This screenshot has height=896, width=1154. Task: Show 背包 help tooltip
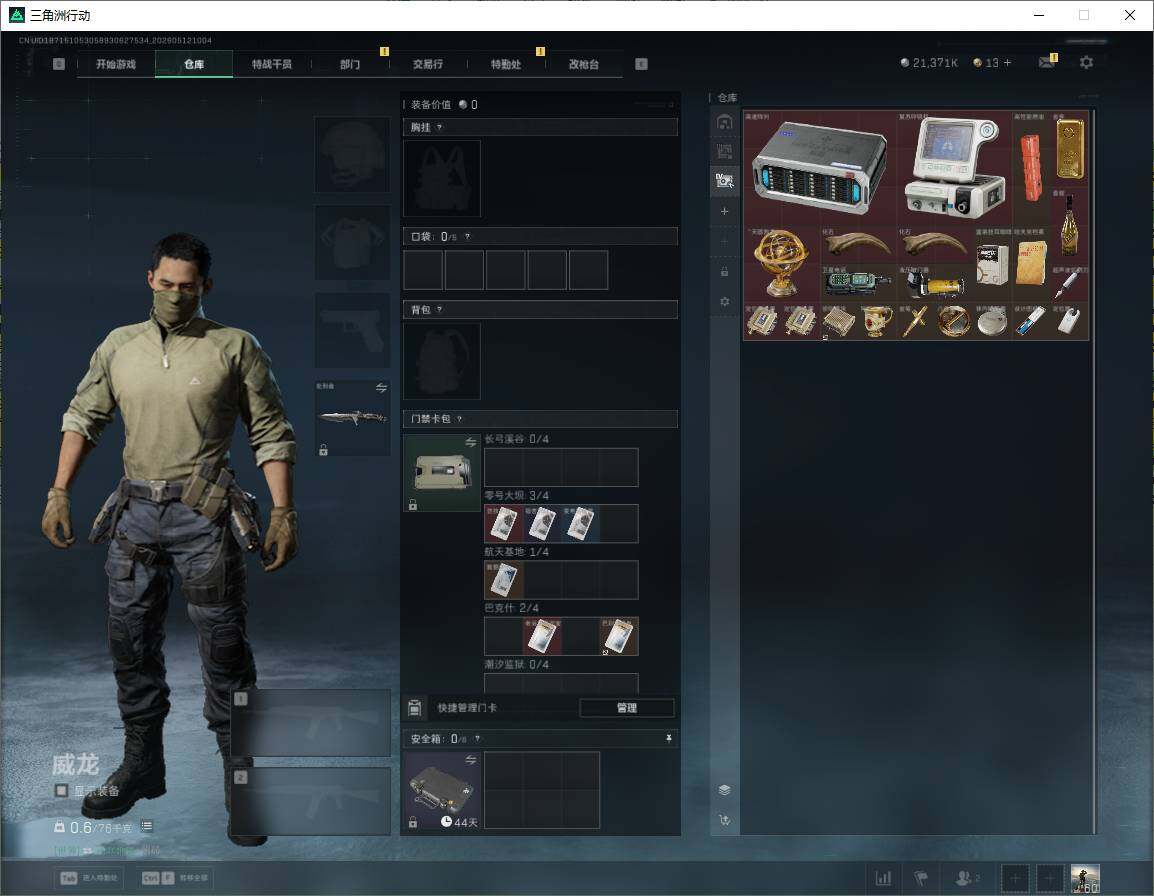[x=439, y=310]
